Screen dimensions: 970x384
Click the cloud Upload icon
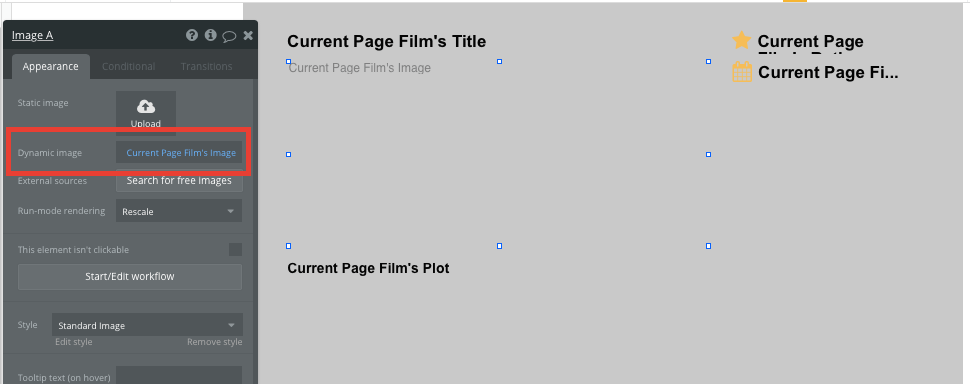pos(146,107)
